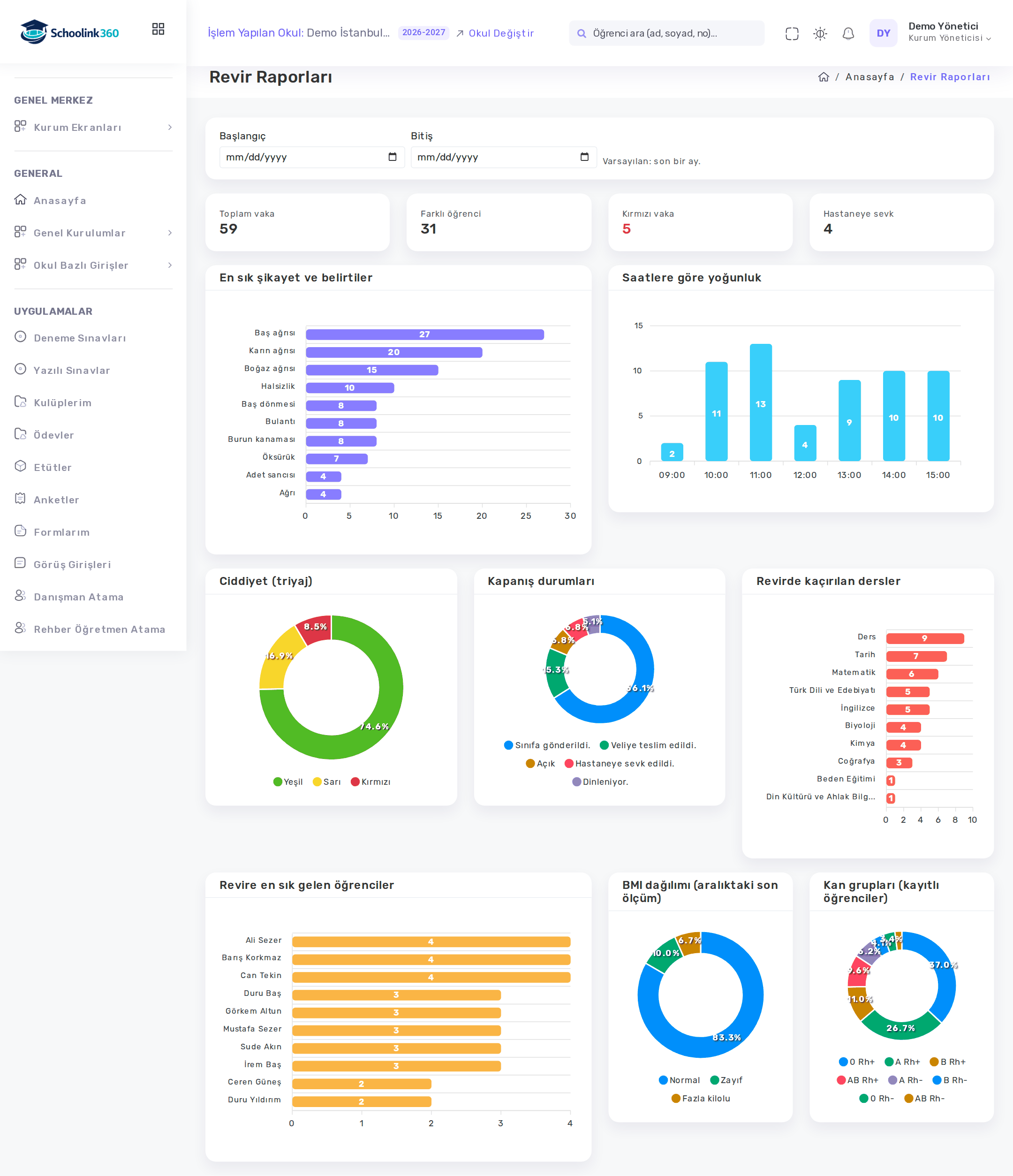
Task: Expand Kurum Ekranları menu
Action: tap(93, 127)
